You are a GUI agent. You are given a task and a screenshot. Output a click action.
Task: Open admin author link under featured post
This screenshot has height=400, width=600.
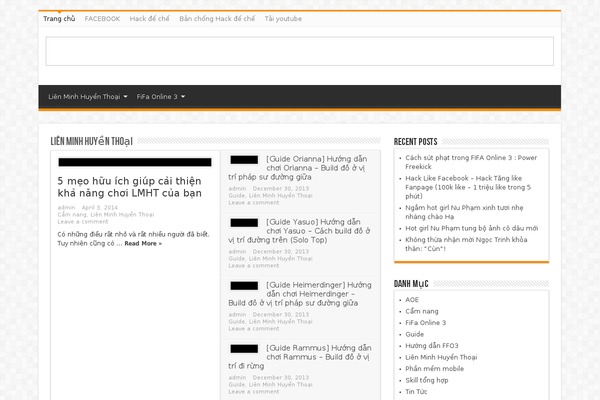pyautogui.click(x=66, y=207)
